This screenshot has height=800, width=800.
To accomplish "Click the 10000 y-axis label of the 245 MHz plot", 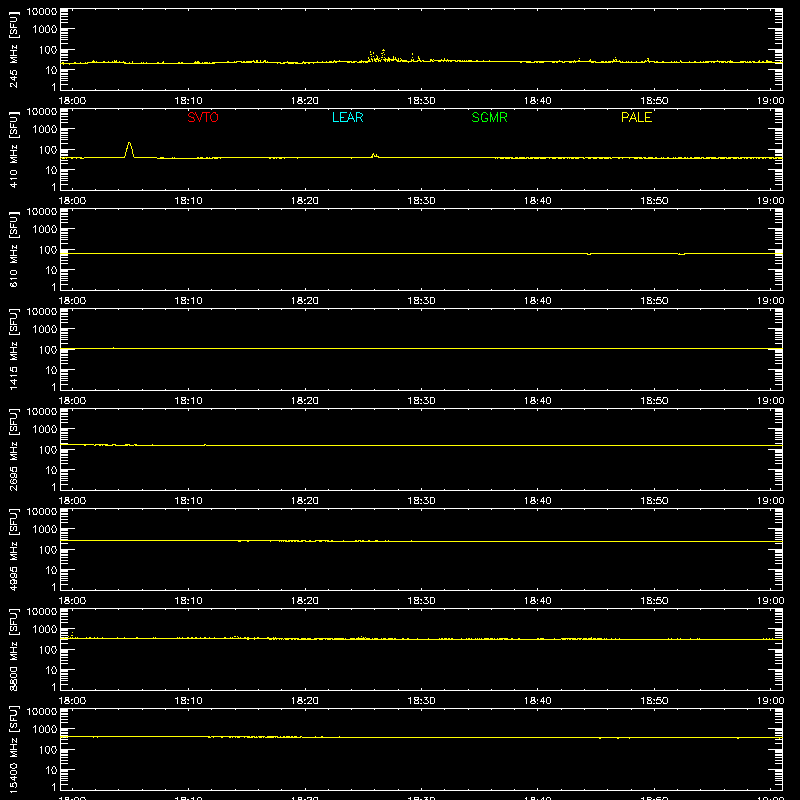I will pyautogui.click(x=42, y=11).
